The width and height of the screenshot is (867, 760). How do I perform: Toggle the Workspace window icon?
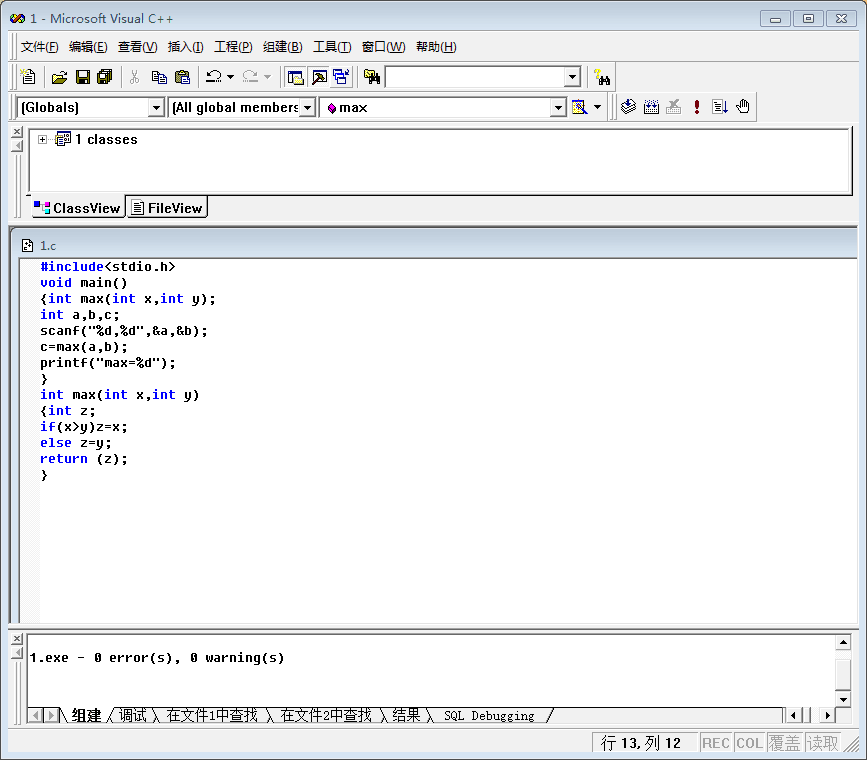click(295, 77)
